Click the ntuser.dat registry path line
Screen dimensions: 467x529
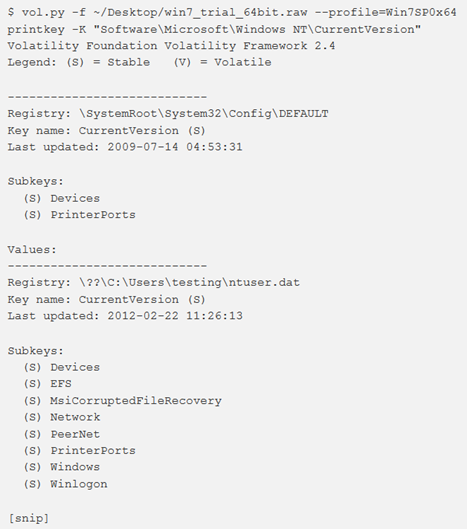(154, 282)
